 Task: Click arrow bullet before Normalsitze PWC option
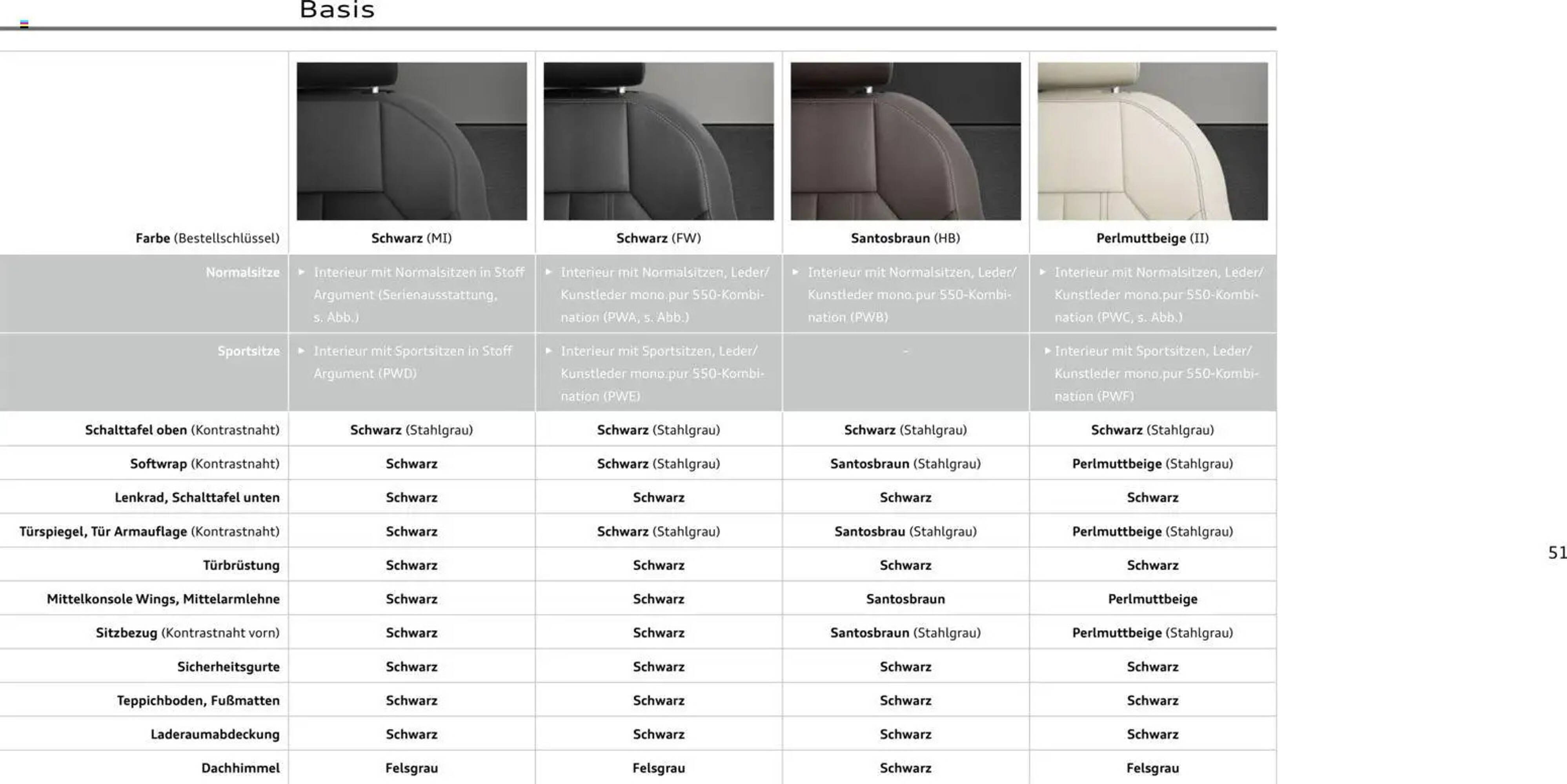click(x=1043, y=272)
